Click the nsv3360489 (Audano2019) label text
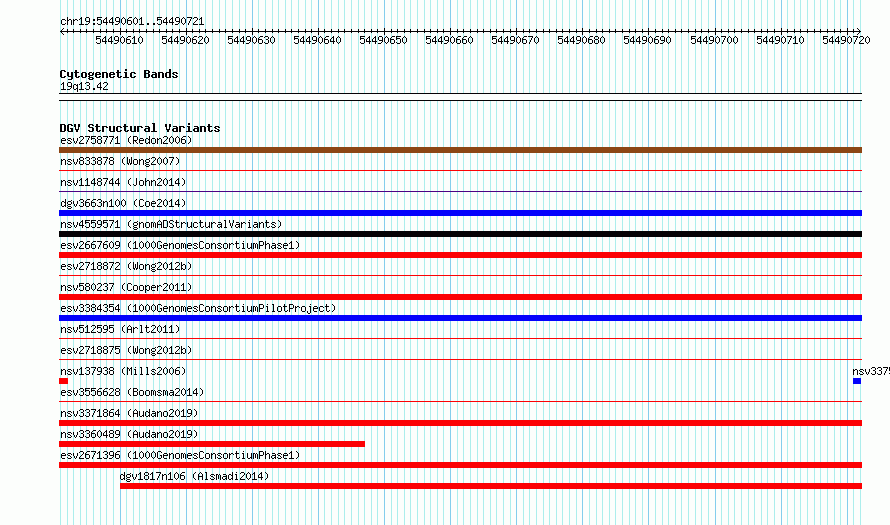890x525 pixels. click(129, 434)
